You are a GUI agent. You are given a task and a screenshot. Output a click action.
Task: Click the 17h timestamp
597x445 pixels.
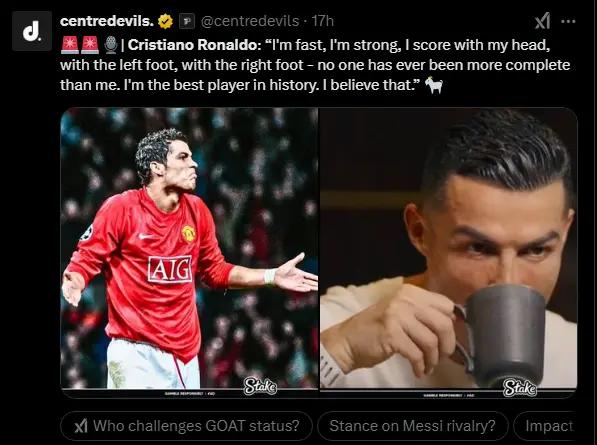(x=322, y=21)
